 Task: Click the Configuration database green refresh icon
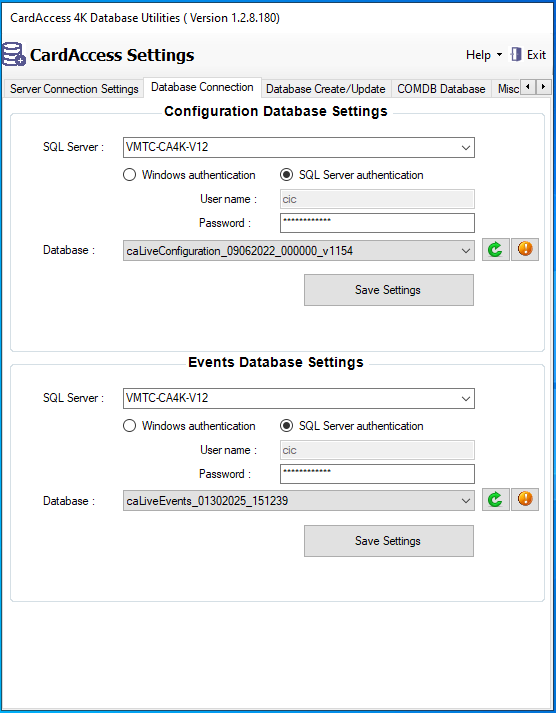[x=496, y=249]
